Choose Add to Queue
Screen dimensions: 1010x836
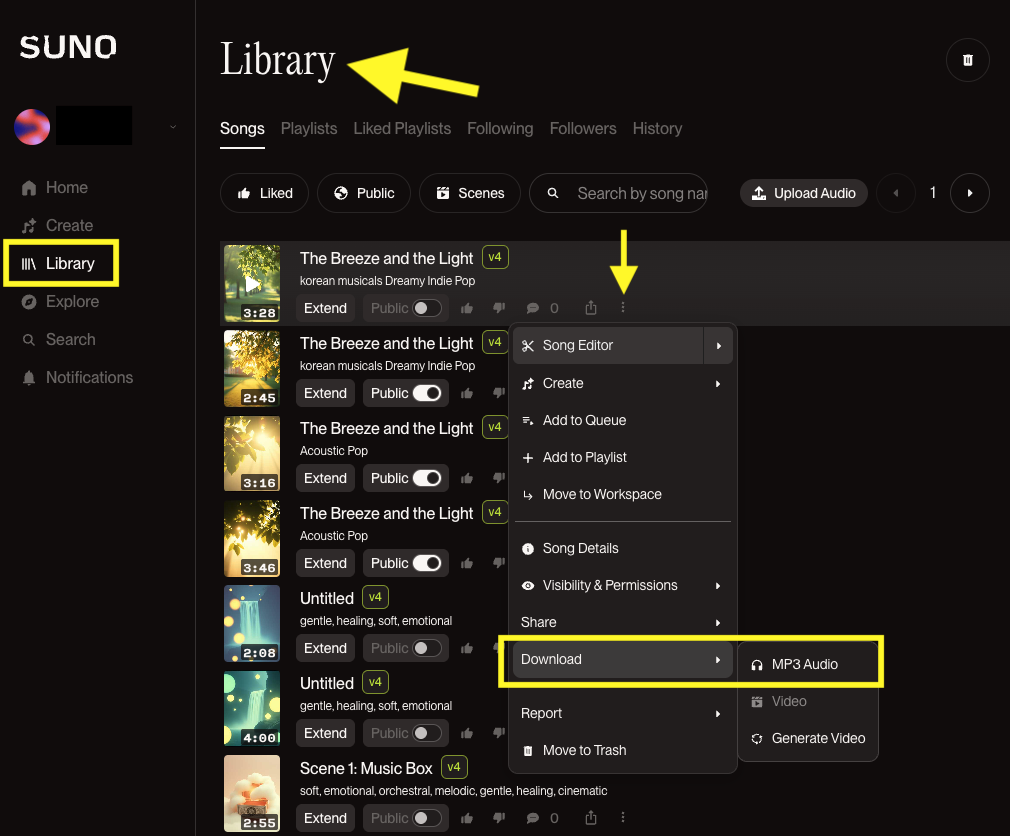pyautogui.click(x=622, y=421)
